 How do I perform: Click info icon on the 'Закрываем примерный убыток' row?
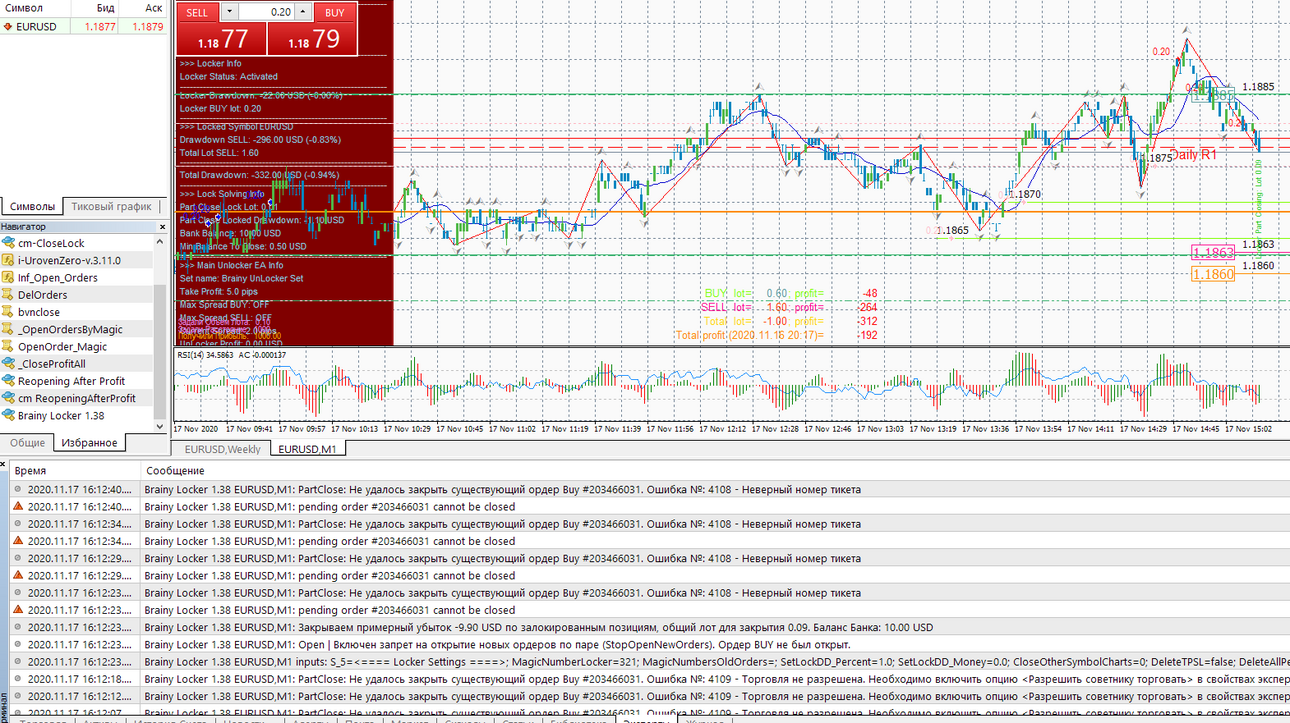(18, 627)
